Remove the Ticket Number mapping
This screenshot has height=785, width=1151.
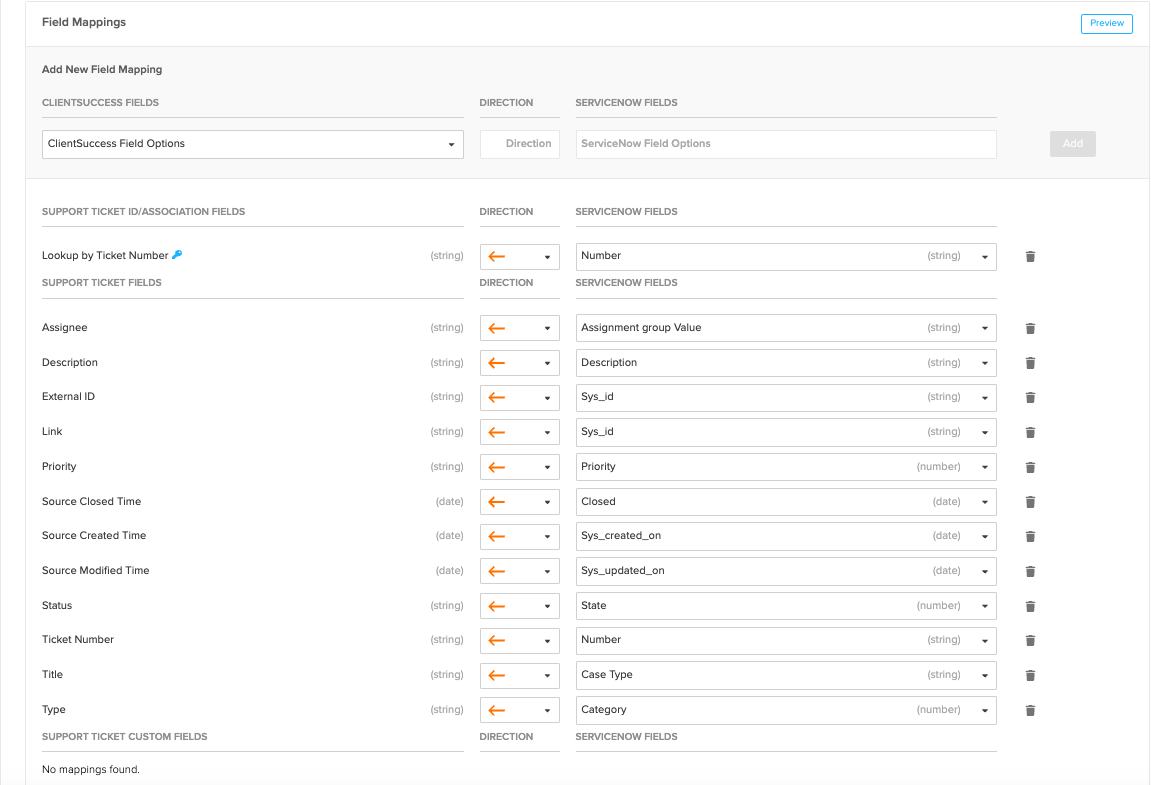click(x=1030, y=640)
